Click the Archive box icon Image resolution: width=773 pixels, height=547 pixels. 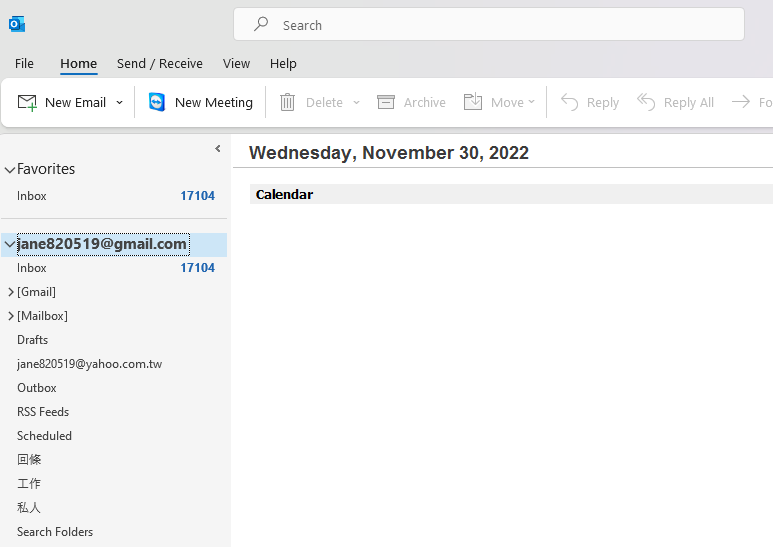click(x=386, y=102)
